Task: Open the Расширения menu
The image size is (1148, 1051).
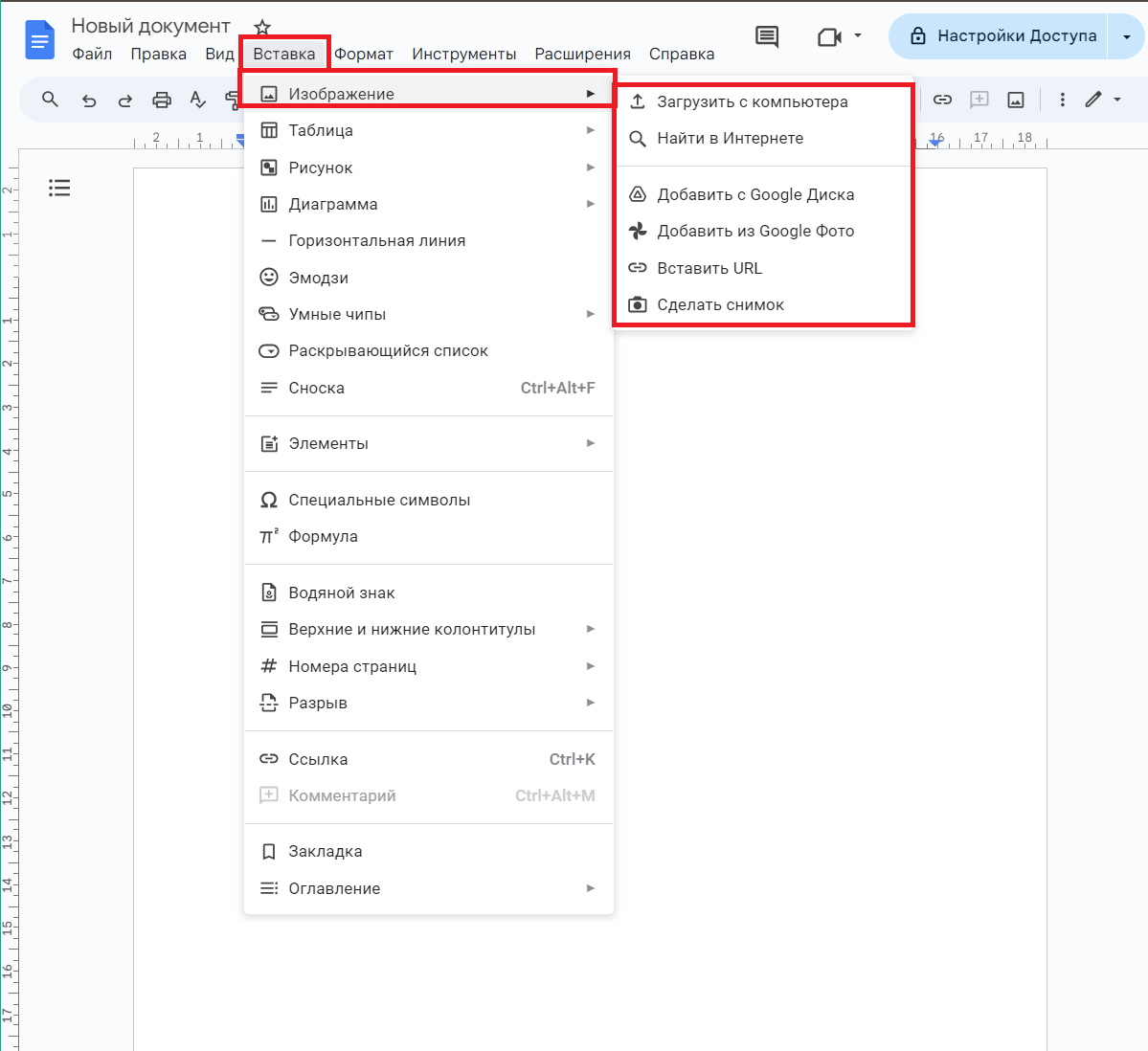Action: click(x=583, y=55)
